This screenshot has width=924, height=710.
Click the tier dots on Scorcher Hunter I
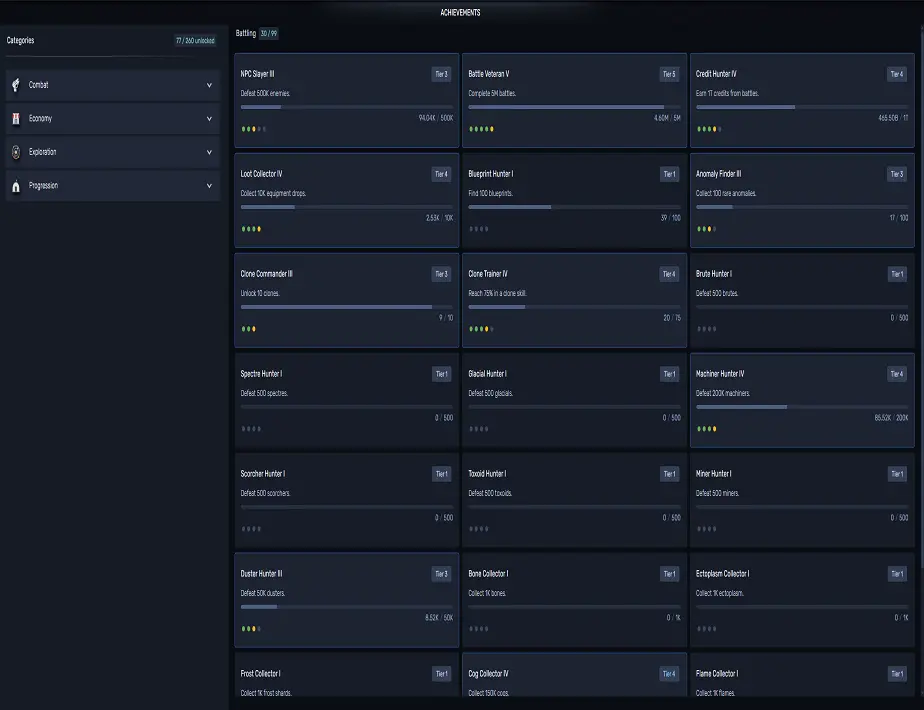coord(251,529)
